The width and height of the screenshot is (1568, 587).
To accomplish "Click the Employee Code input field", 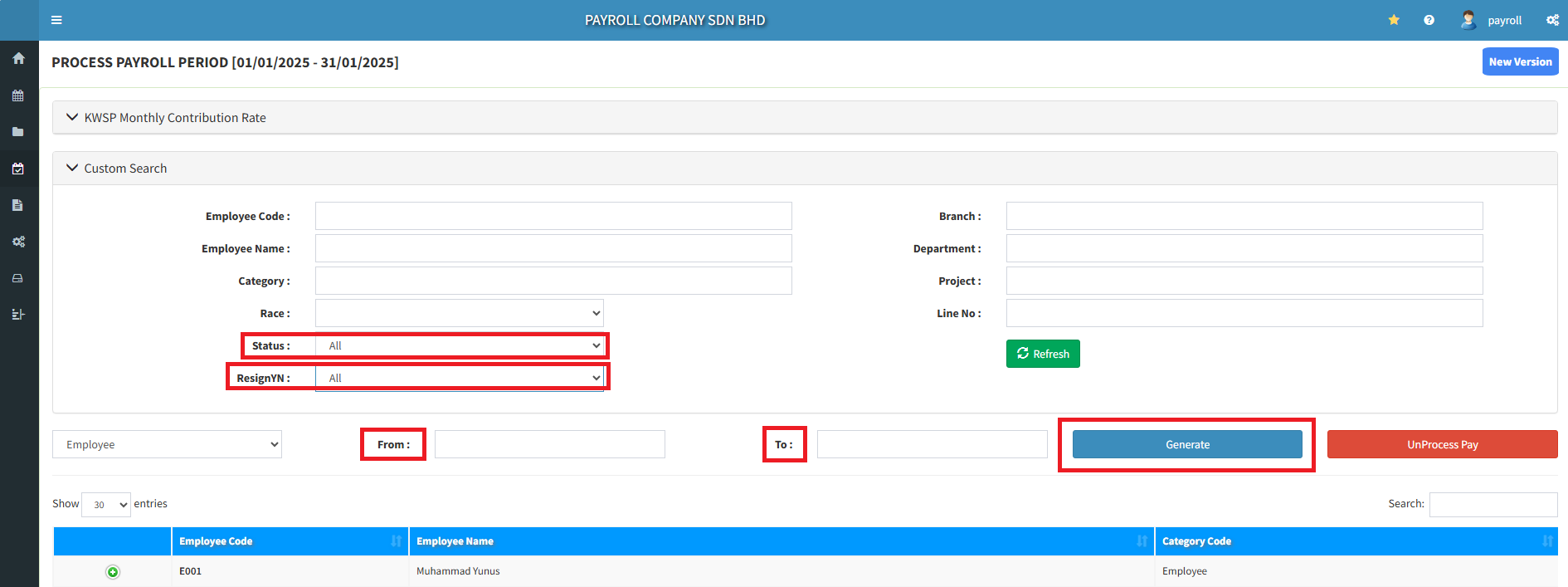I will pos(553,216).
